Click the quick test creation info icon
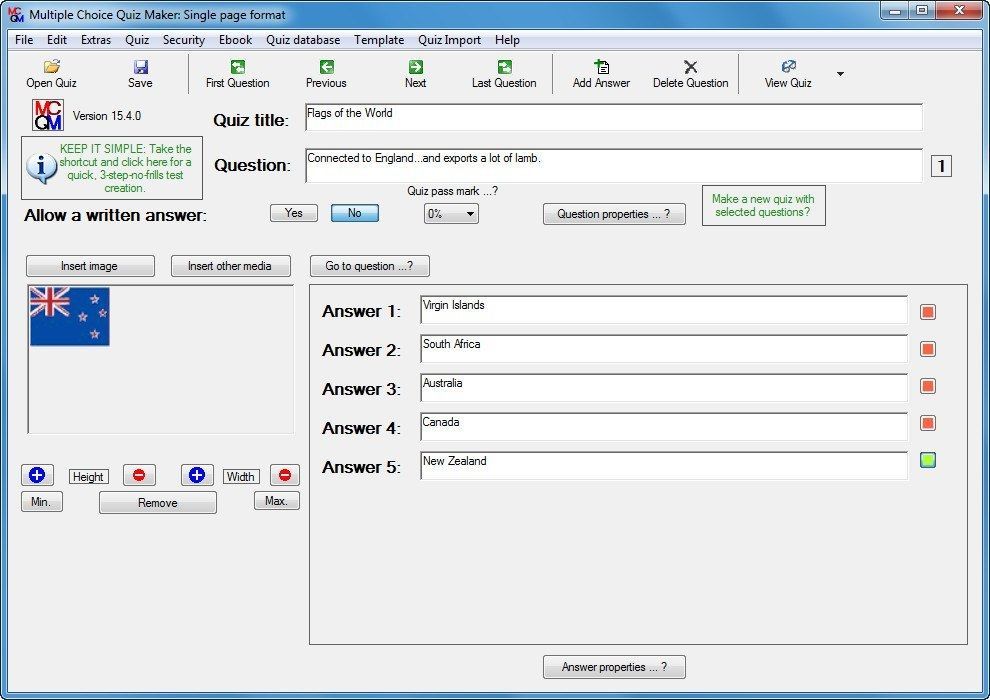The height and width of the screenshot is (700, 990). 40,167
